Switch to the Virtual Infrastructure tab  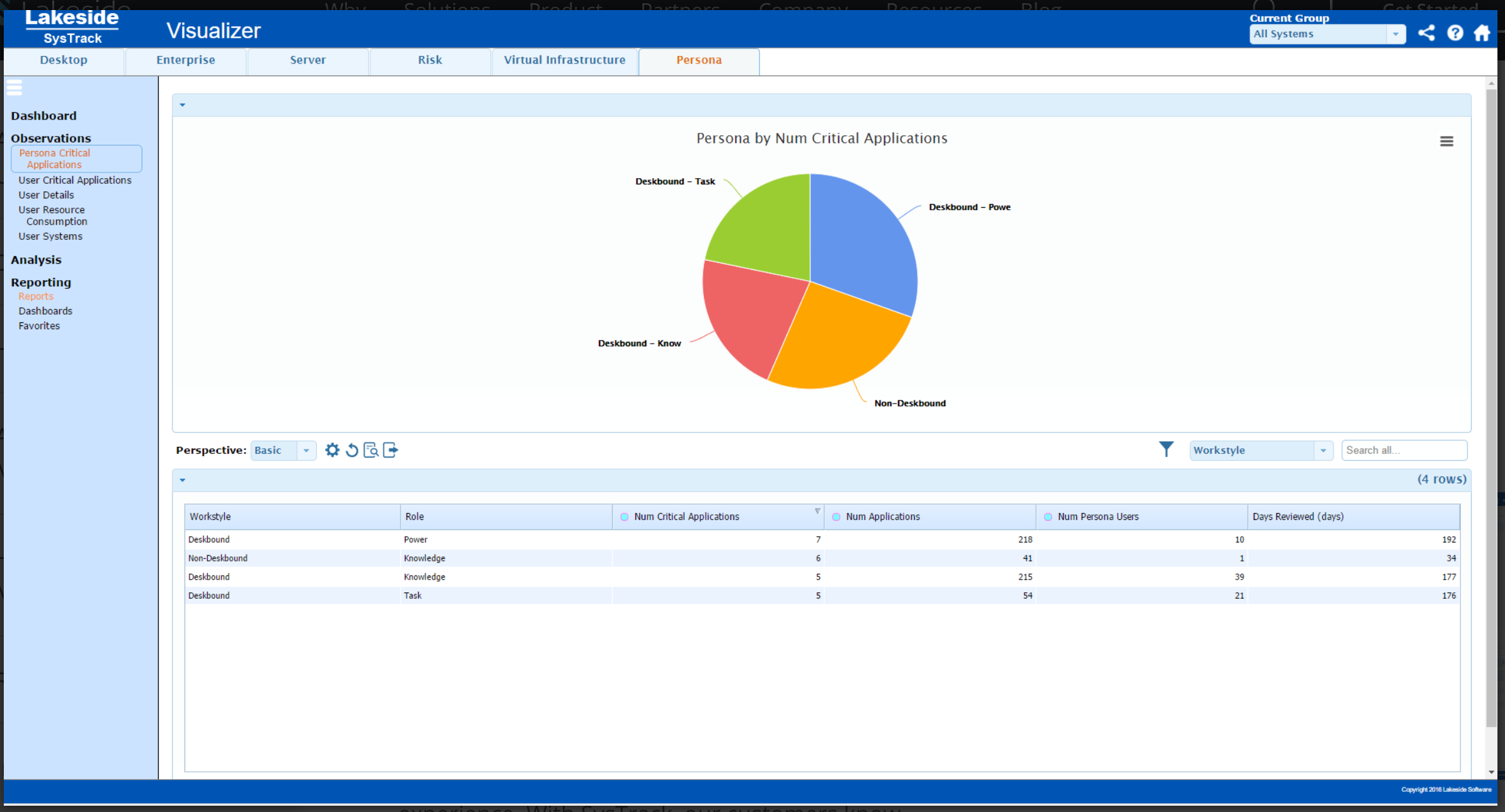(x=564, y=60)
